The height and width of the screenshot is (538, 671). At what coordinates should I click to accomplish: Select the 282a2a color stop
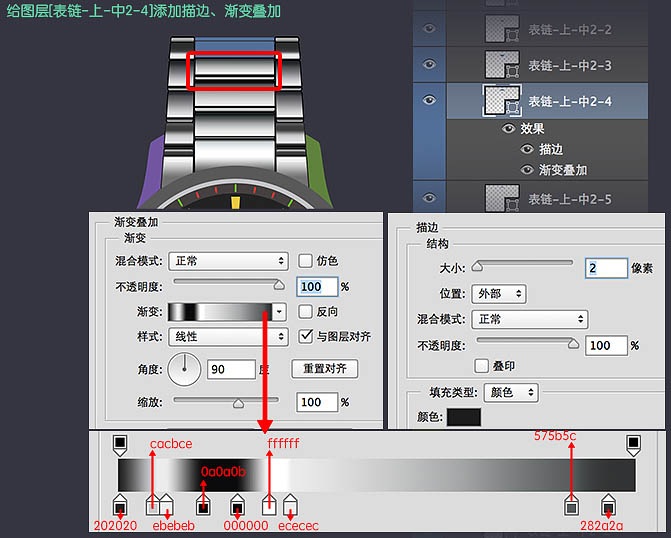[608, 505]
